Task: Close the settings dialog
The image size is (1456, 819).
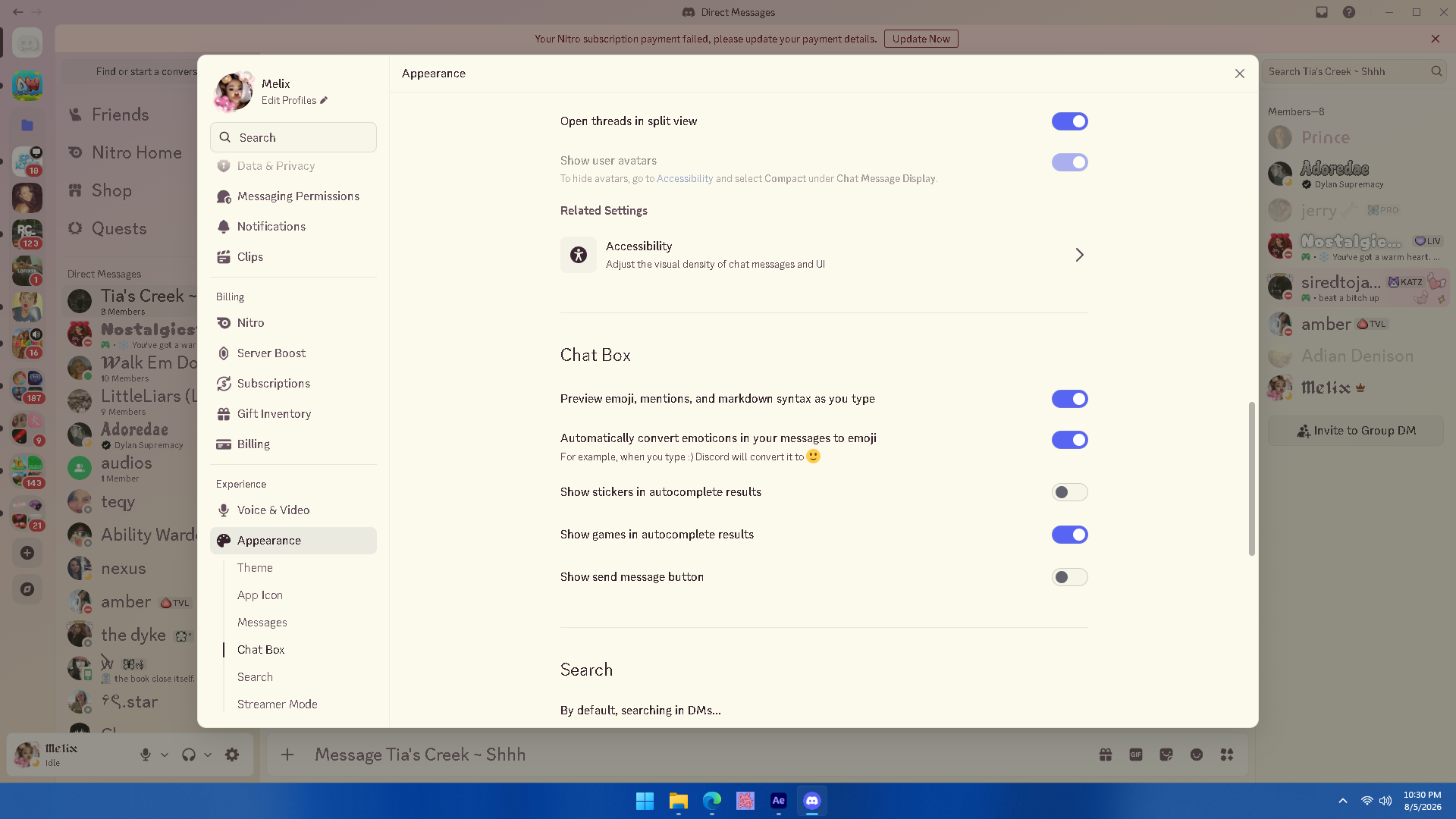Action: (x=1240, y=74)
